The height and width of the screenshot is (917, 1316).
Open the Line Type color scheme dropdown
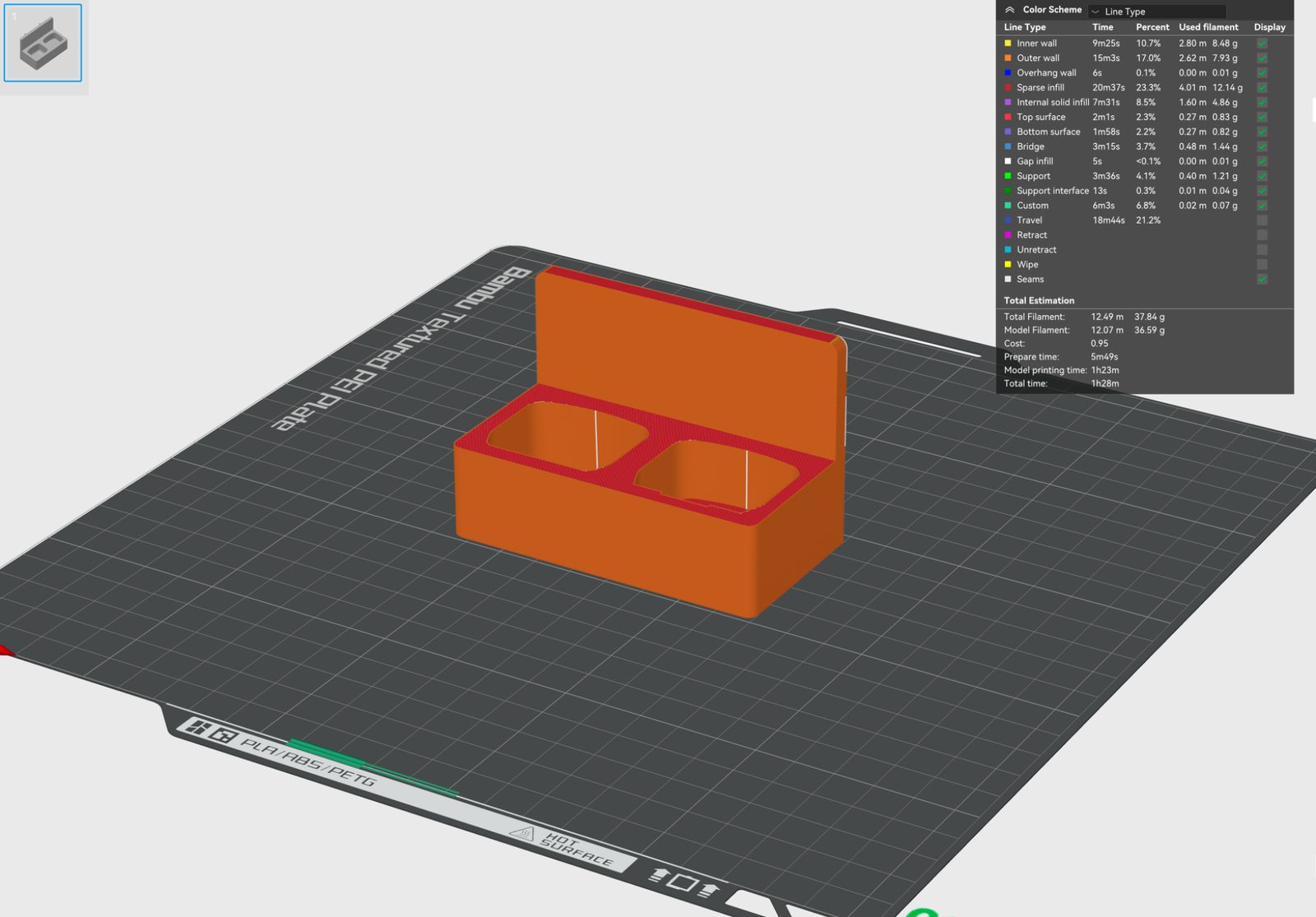[x=1157, y=12]
